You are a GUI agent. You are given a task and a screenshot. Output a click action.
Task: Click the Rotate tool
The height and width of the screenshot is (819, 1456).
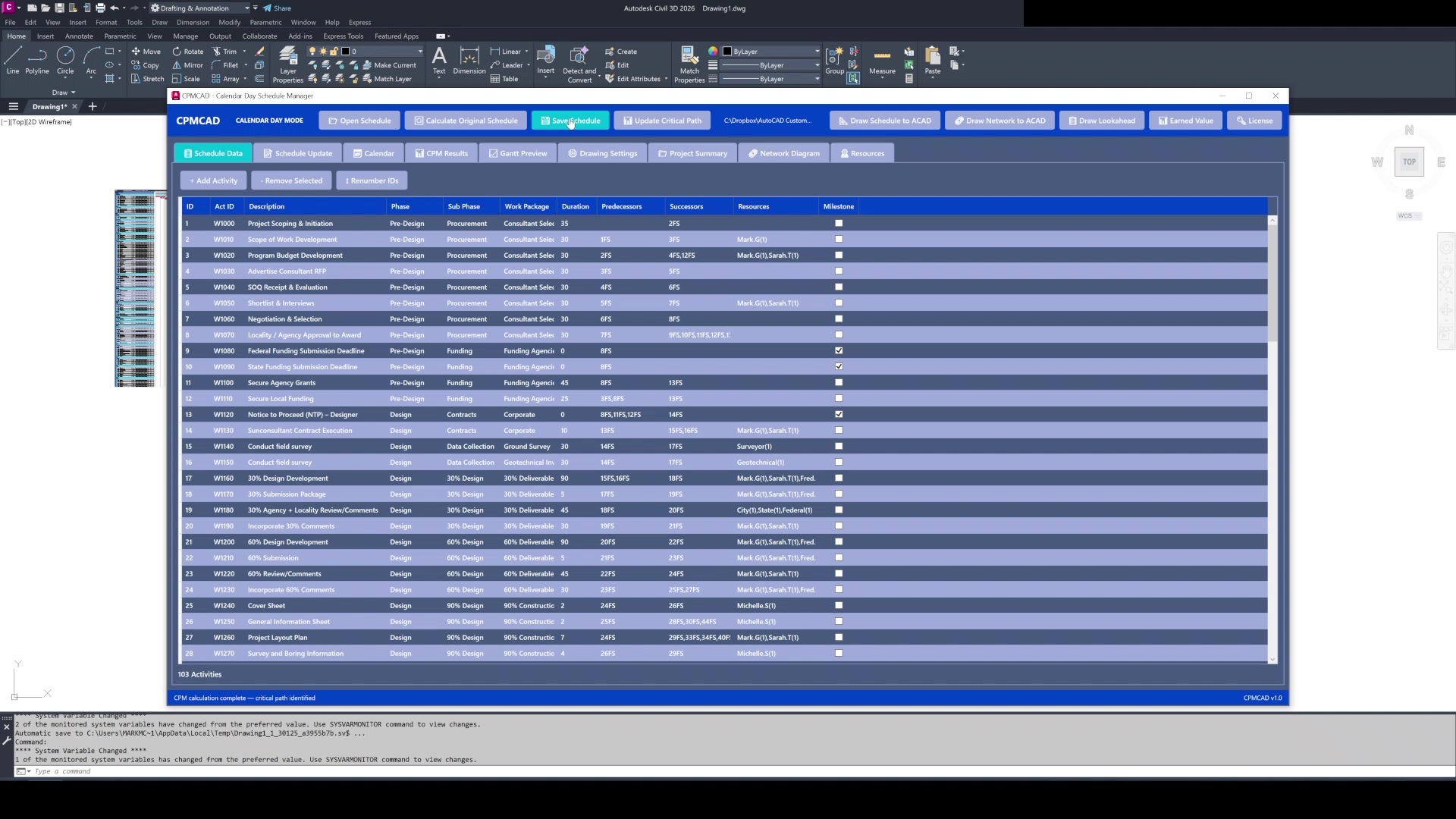point(187,52)
